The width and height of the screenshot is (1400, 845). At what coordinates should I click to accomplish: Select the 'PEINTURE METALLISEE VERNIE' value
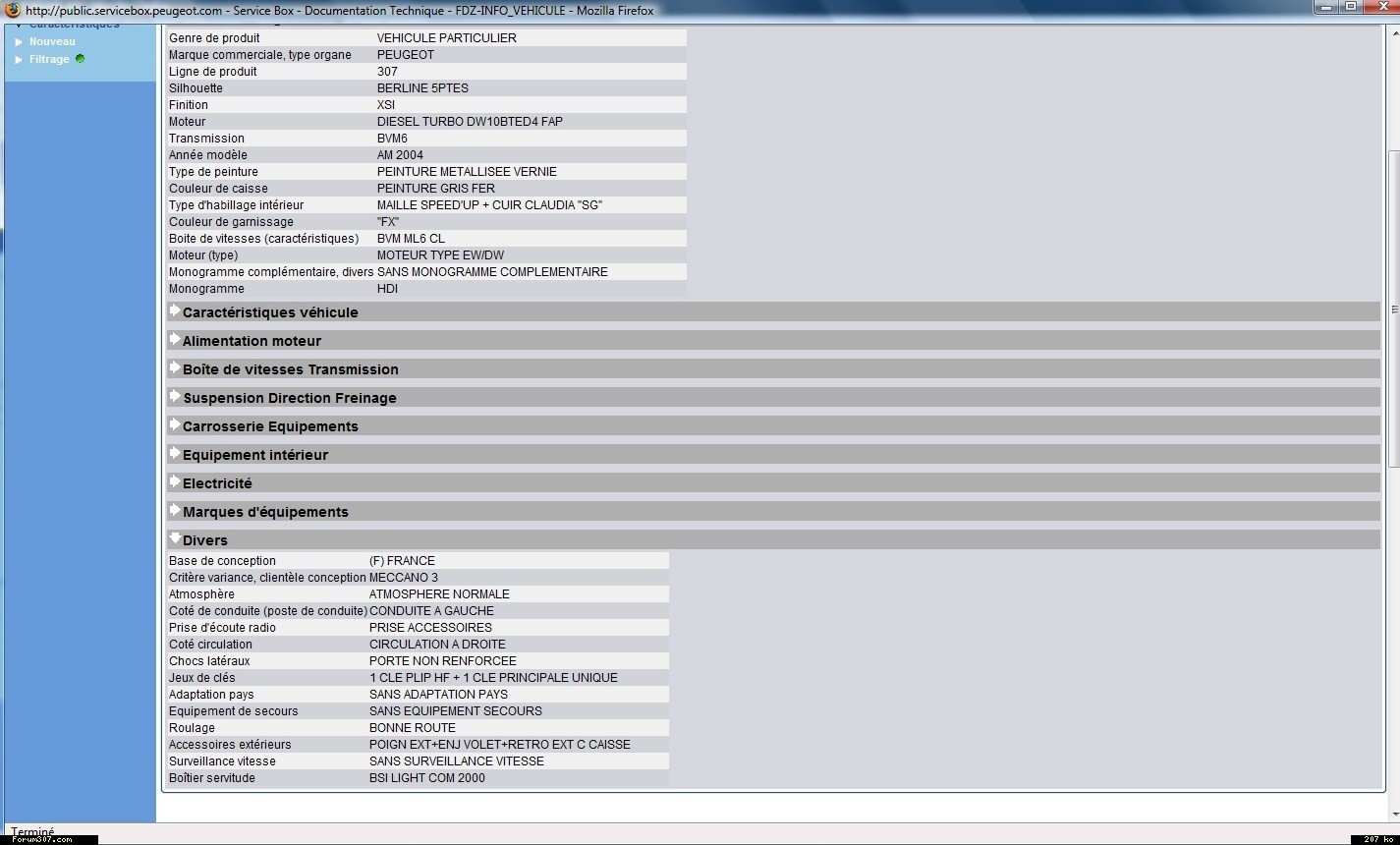click(x=467, y=172)
